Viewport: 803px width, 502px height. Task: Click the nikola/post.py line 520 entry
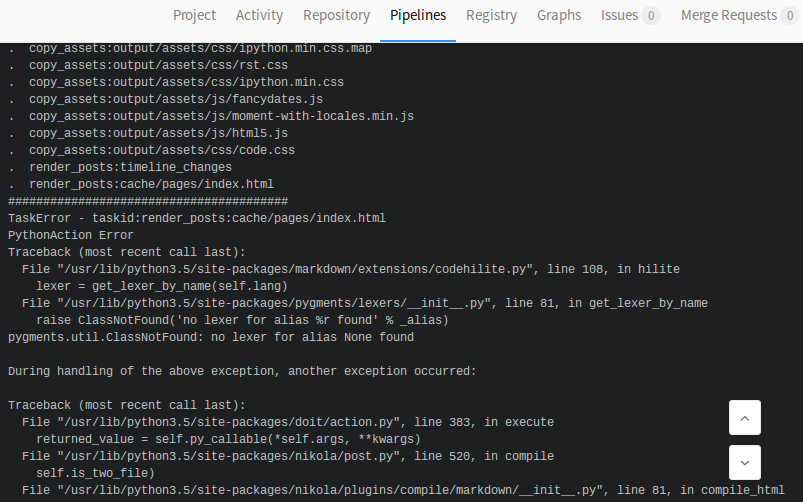pyautogui.click(x=288, y=456)
